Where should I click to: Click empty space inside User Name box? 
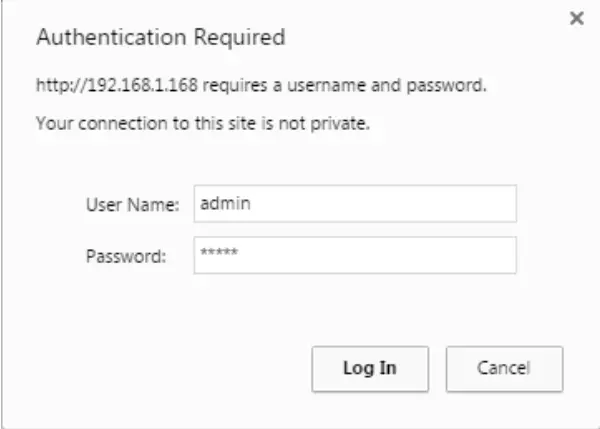[400, 204]
